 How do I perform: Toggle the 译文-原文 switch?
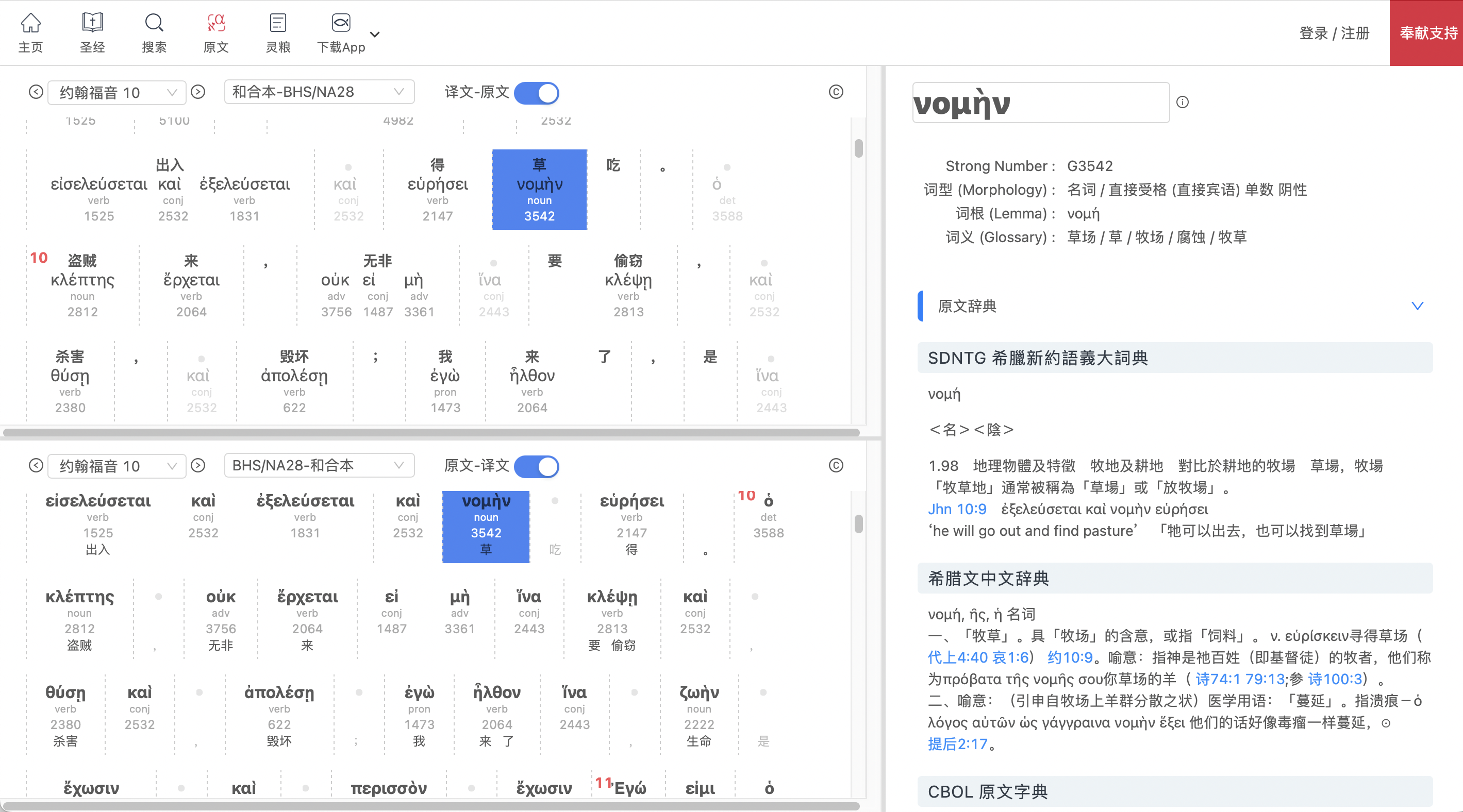point(537,93)
